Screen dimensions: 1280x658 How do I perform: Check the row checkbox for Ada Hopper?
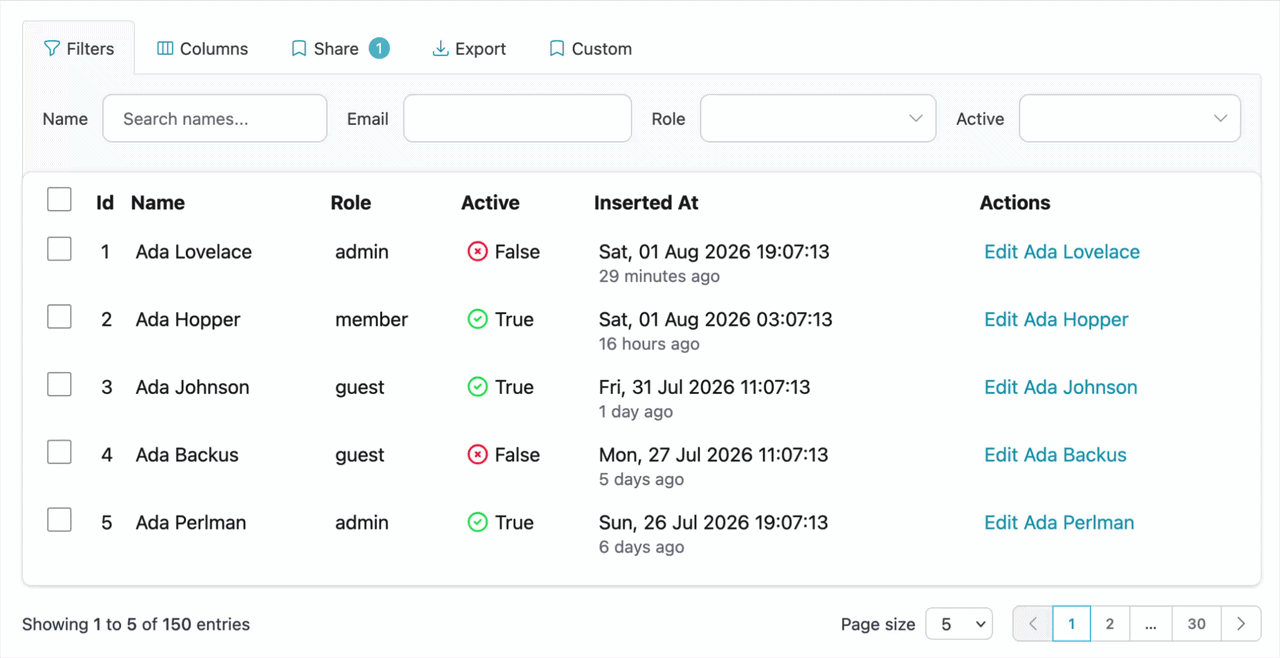click(60, 317)
